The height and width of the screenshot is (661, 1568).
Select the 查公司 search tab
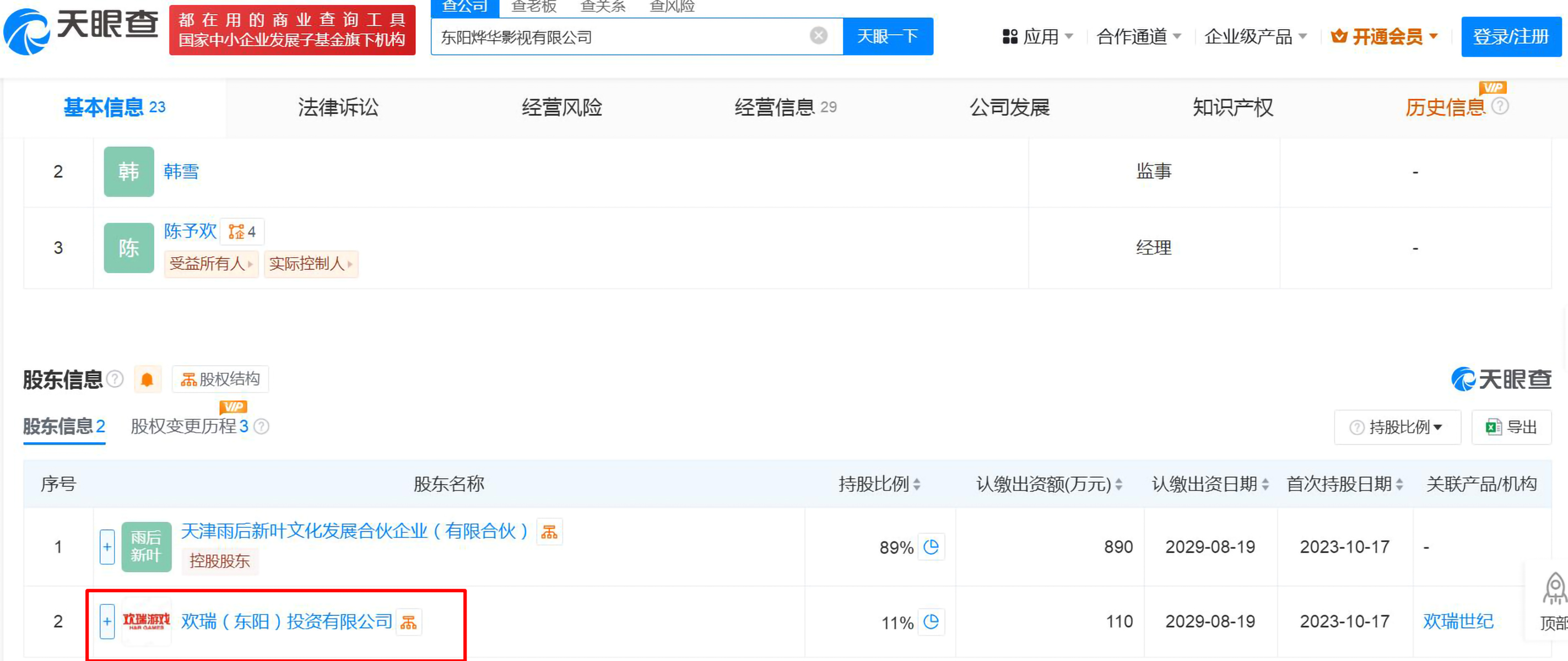pos(465,7)
